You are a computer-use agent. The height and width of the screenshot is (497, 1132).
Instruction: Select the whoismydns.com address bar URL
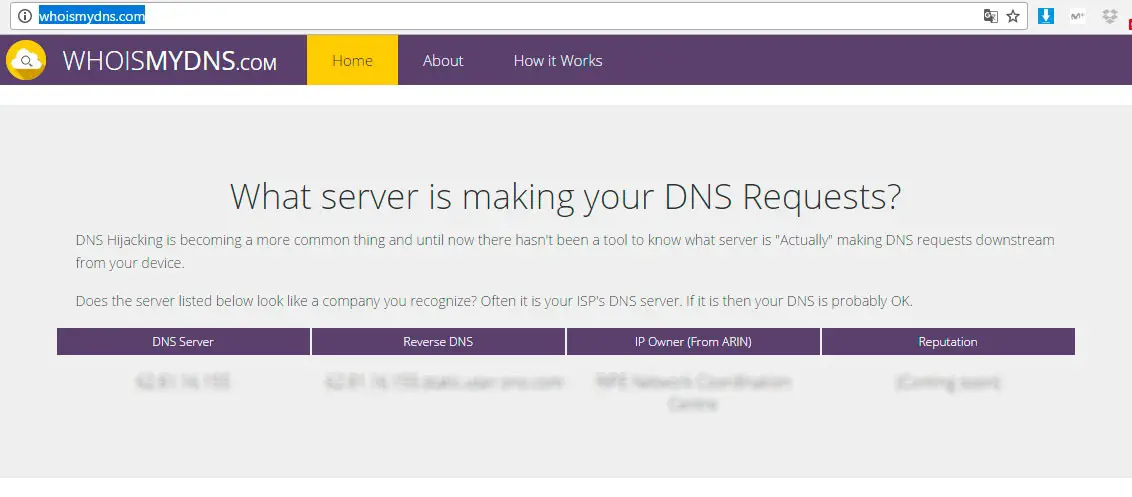pos(92,16)
